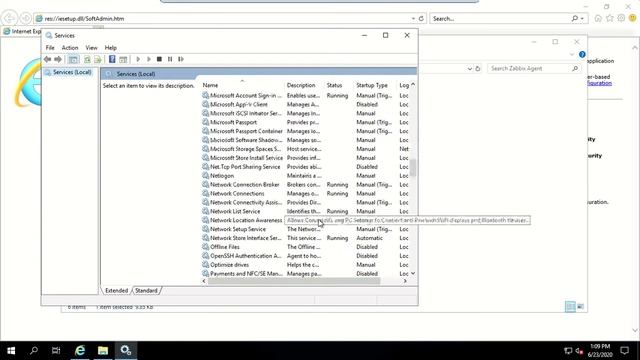
Task: Open Task View from taskbar
Action: tap(56, 351)
